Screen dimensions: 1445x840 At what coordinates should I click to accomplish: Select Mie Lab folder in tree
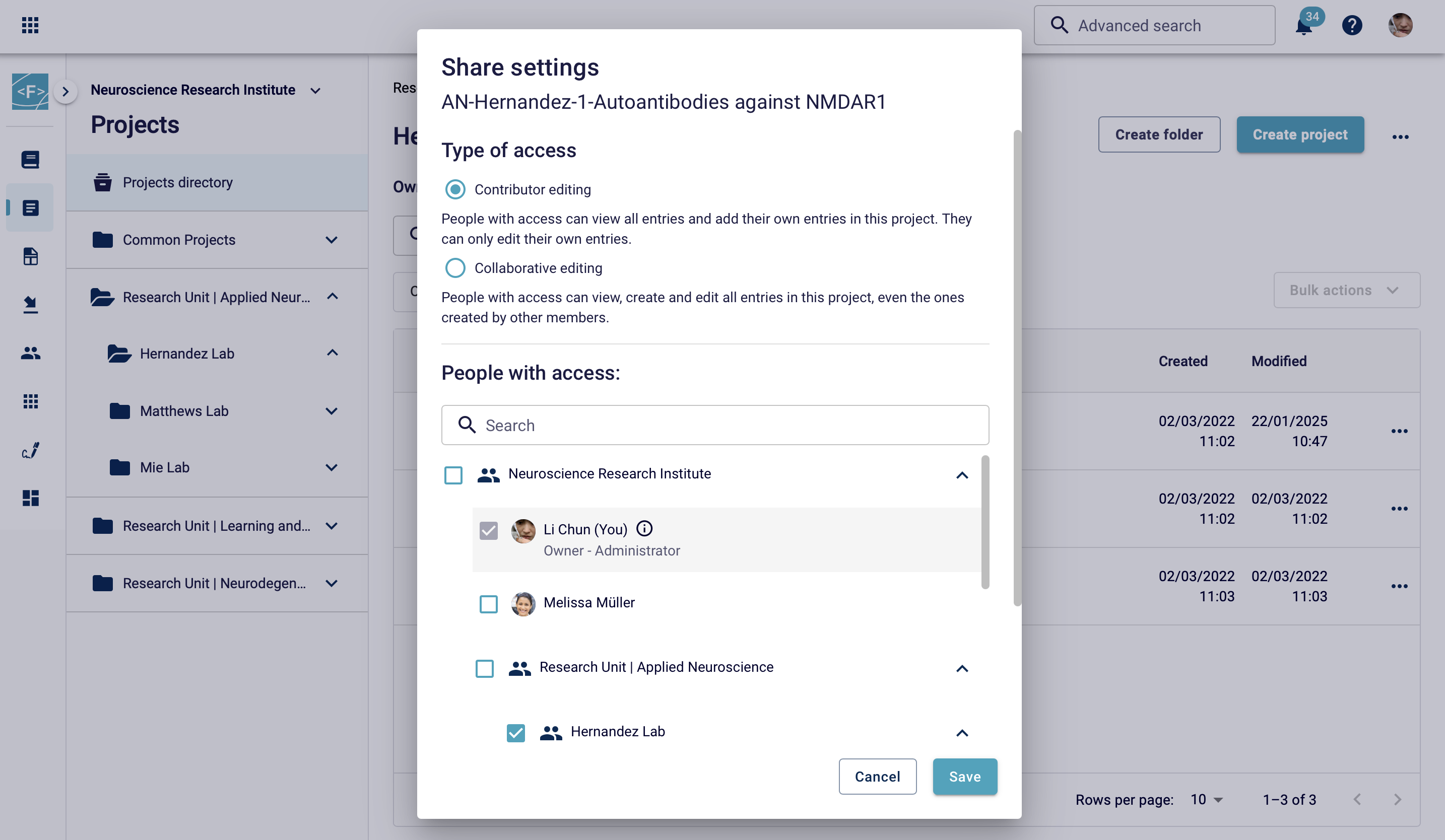165,467
